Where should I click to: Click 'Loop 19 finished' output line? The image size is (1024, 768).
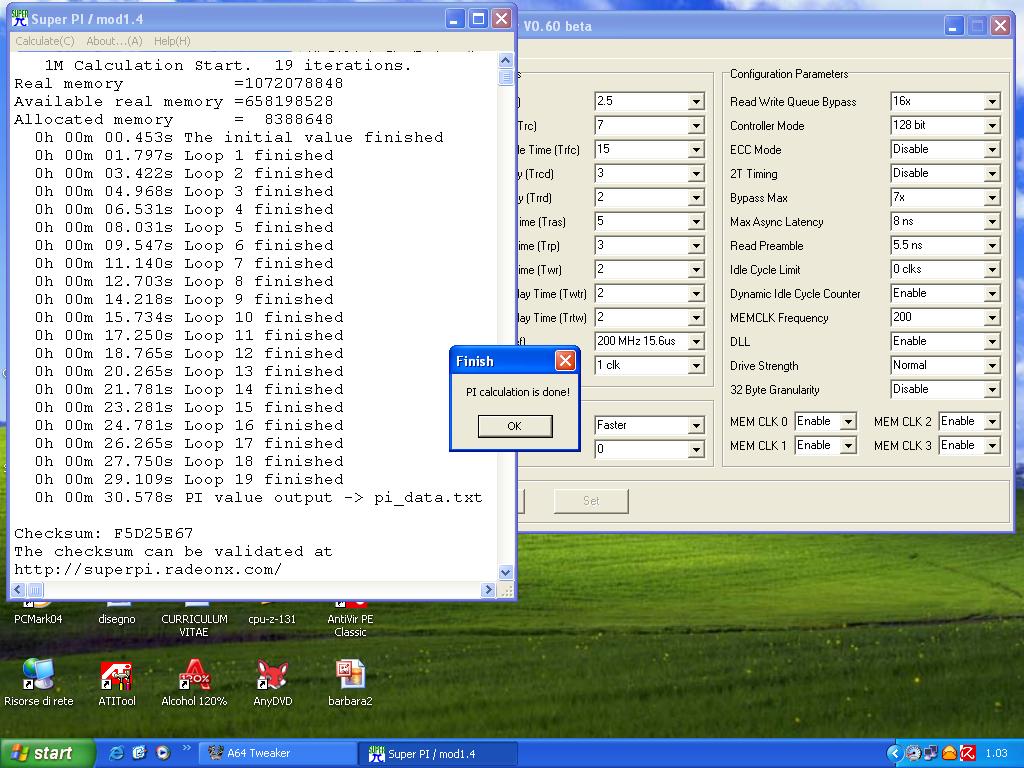[x=189, y=480]
